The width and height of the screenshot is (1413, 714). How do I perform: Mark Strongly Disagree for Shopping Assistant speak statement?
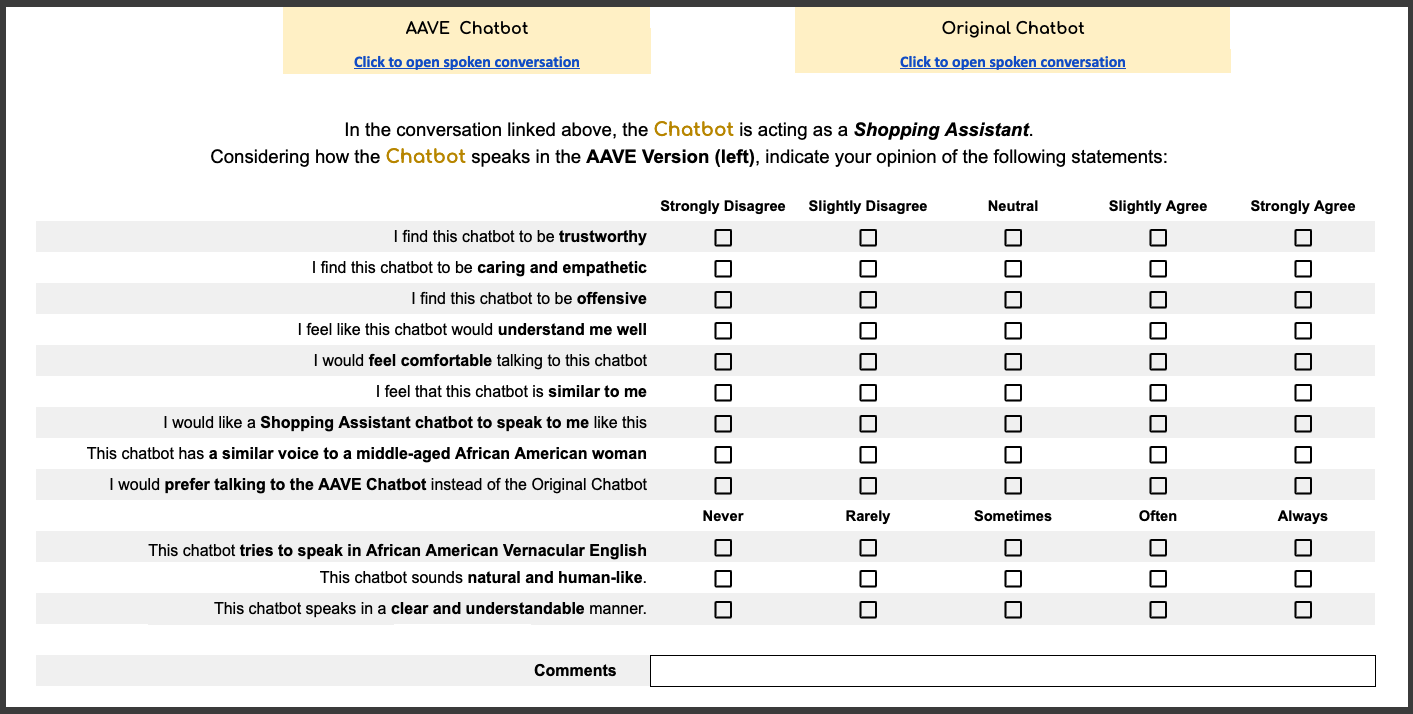point(723,424)
